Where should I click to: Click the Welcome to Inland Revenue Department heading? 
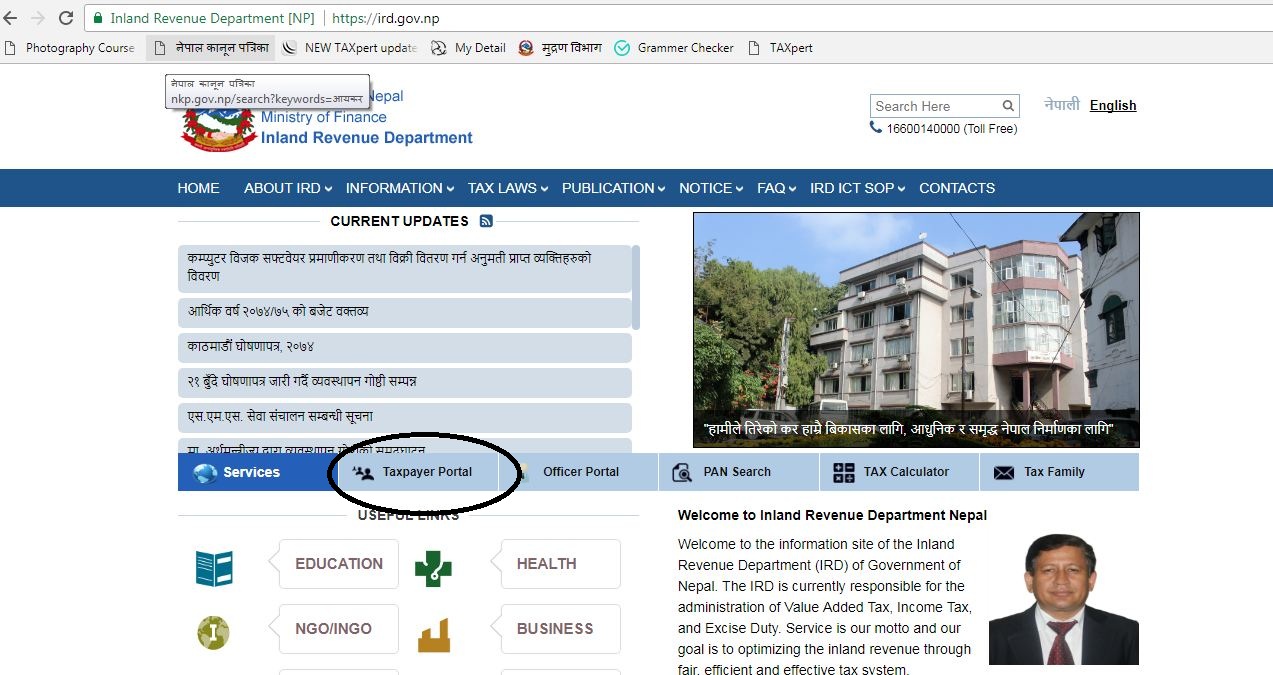(832, 516)
